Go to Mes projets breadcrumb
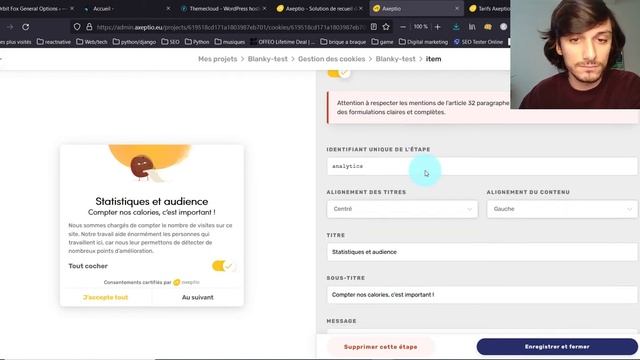This screenshot has height=360, width=640. click(218, 59)
